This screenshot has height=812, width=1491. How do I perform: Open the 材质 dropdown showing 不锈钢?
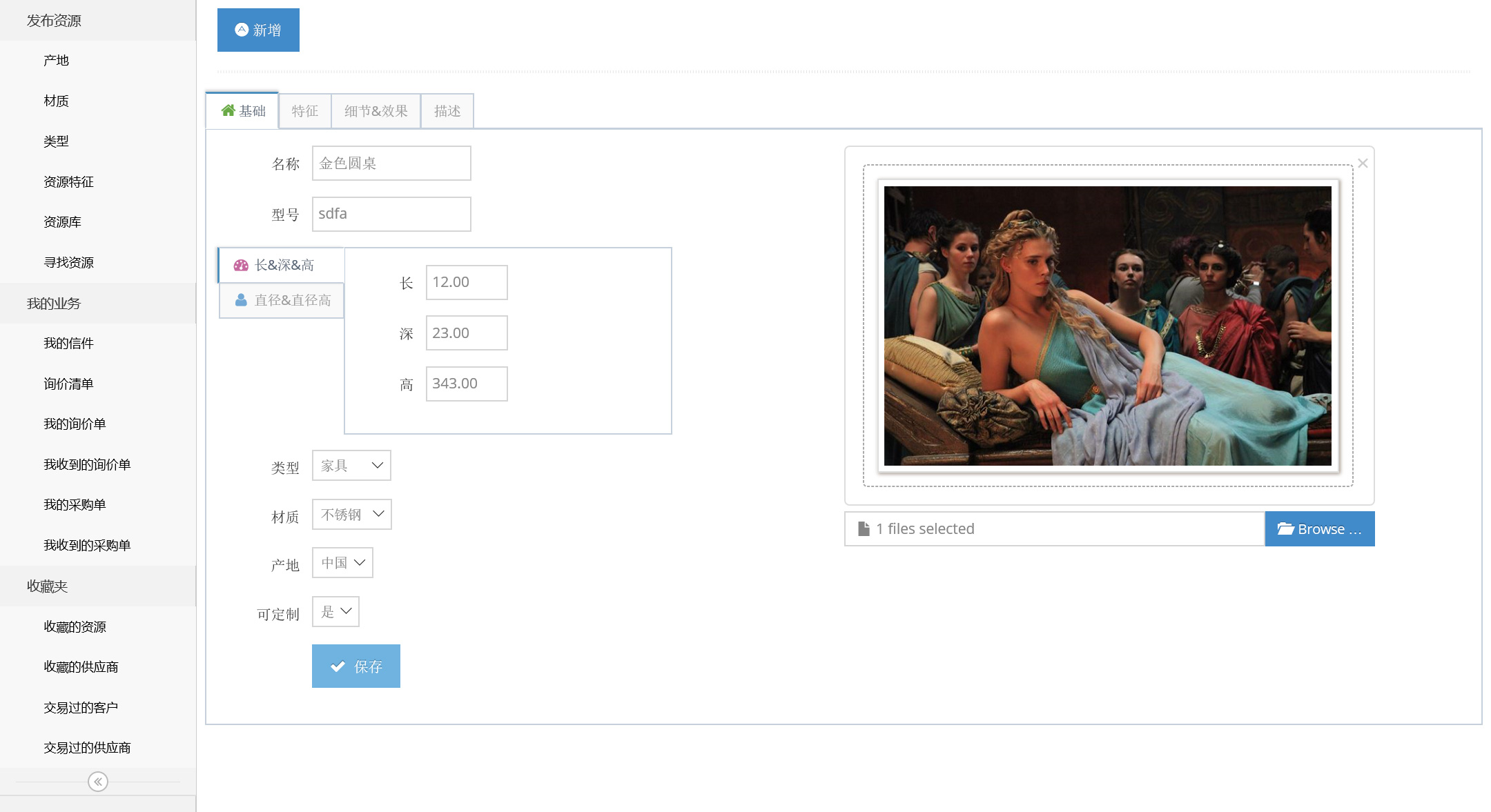click(352, 514)
